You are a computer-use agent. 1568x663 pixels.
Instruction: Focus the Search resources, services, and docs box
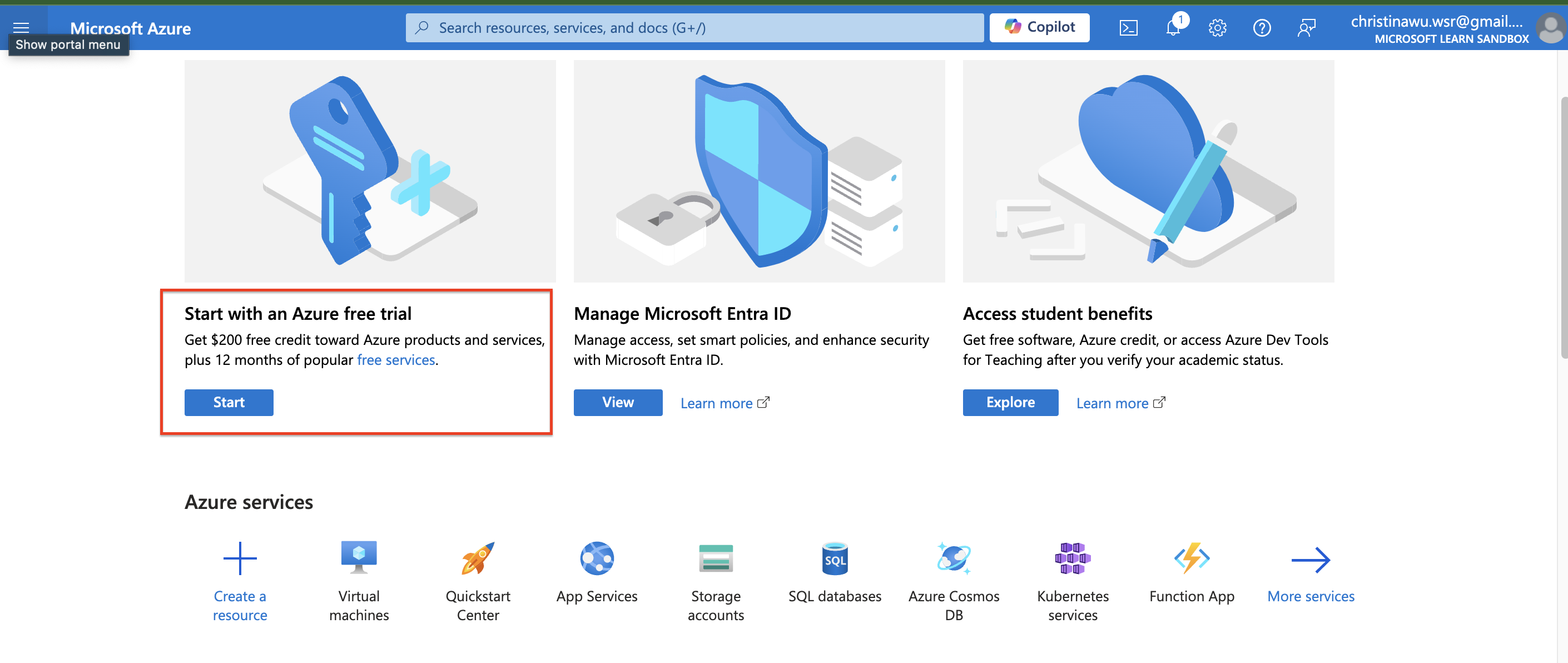click(694, 27)
